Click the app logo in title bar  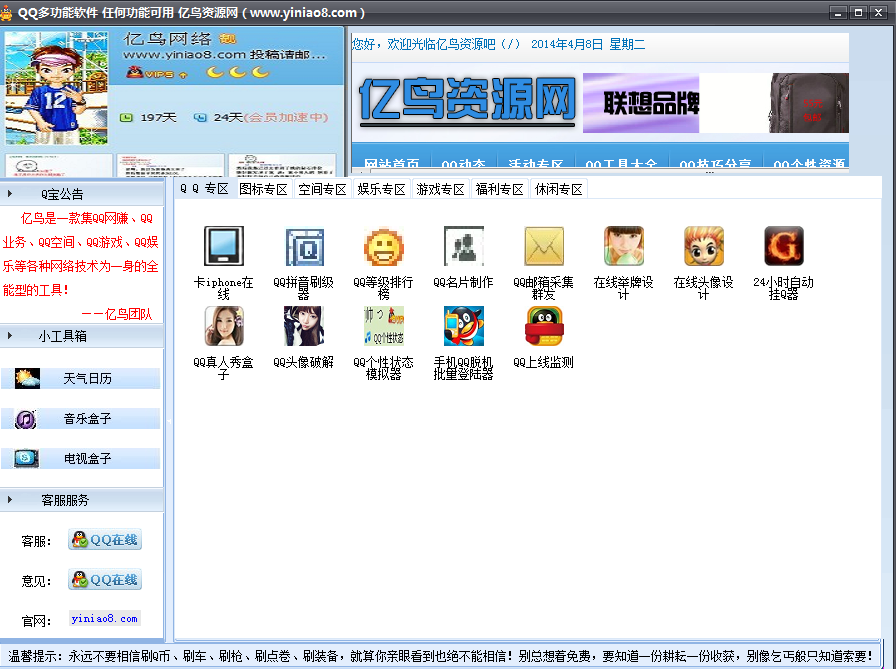[x=6, y=13]
